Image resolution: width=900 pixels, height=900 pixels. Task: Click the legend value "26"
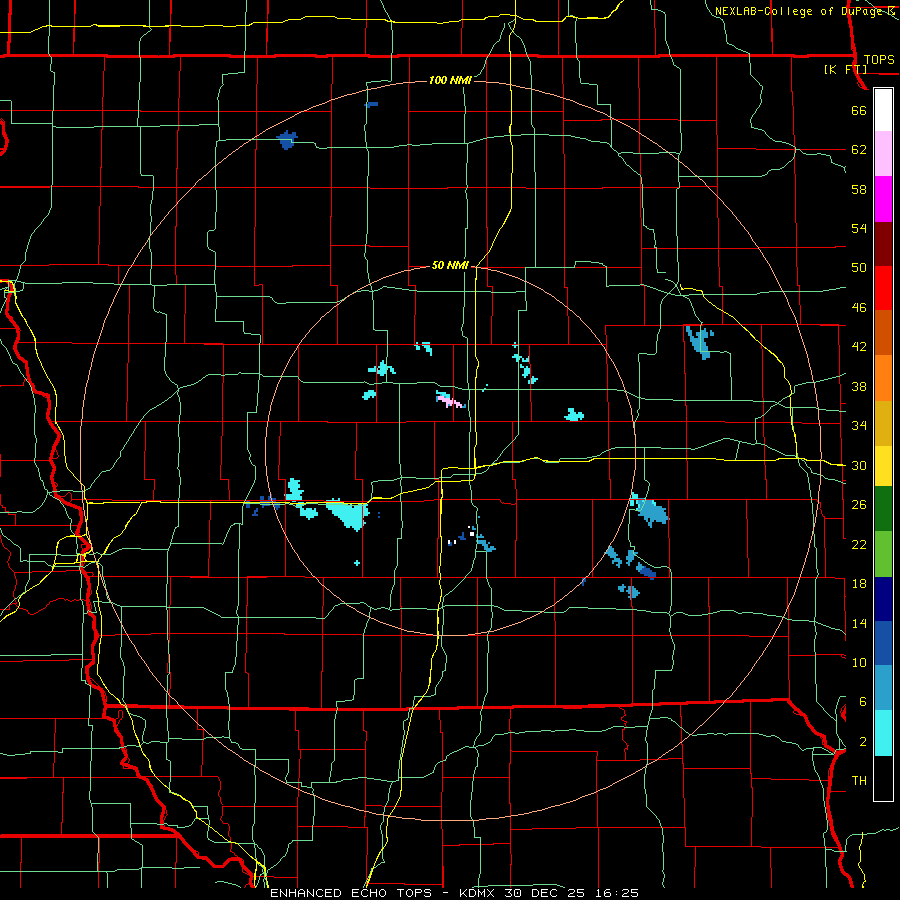coord(859,505)
